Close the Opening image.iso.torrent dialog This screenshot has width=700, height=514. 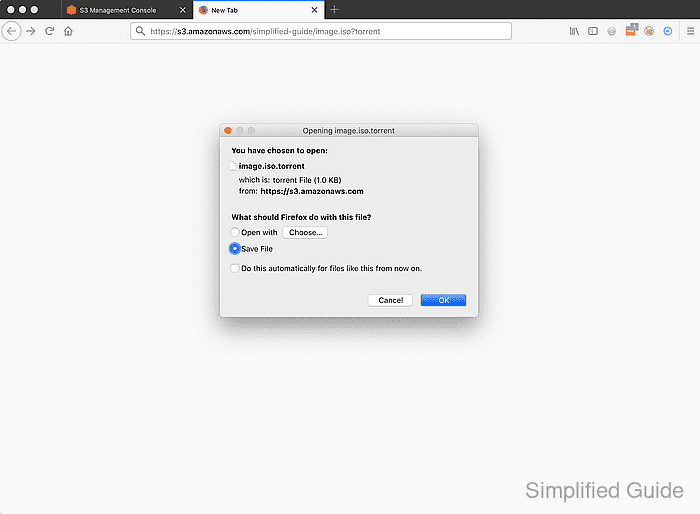tap(228, 130)
